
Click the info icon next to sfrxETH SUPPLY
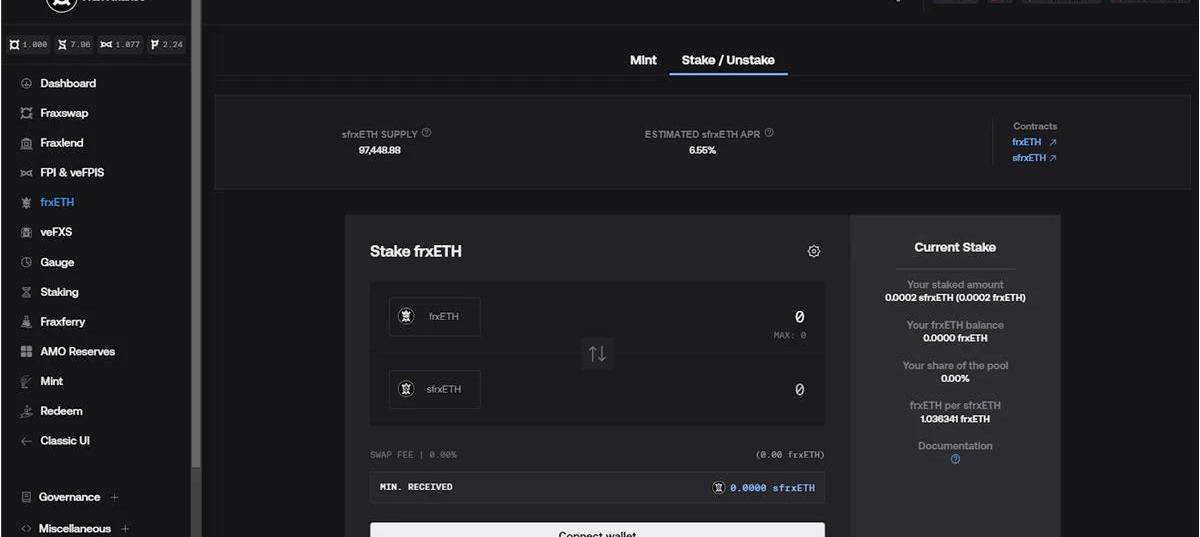(427, 133)
